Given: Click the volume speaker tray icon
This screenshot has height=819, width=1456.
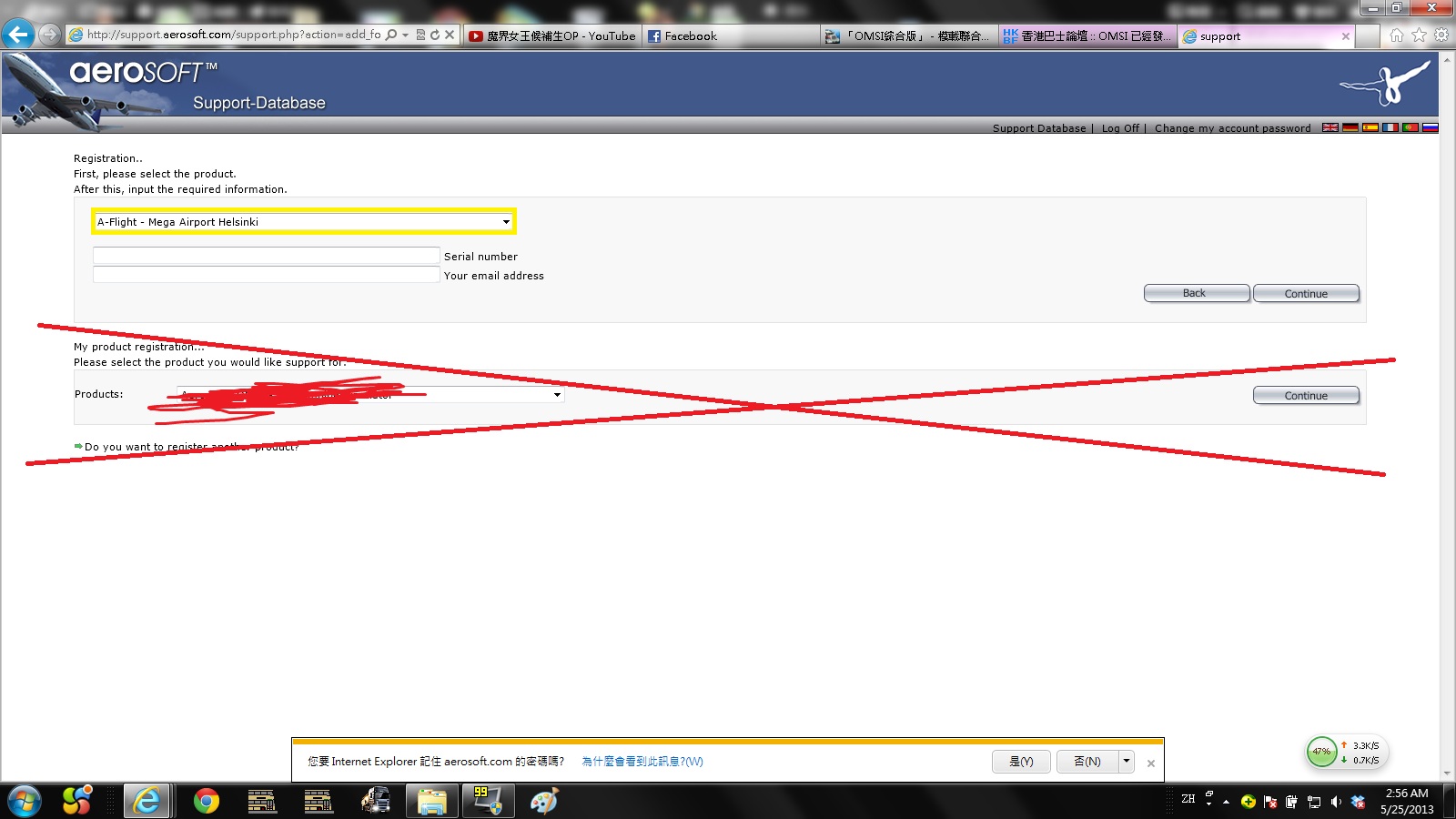Looking at the screenshot, I should 1336,802.
